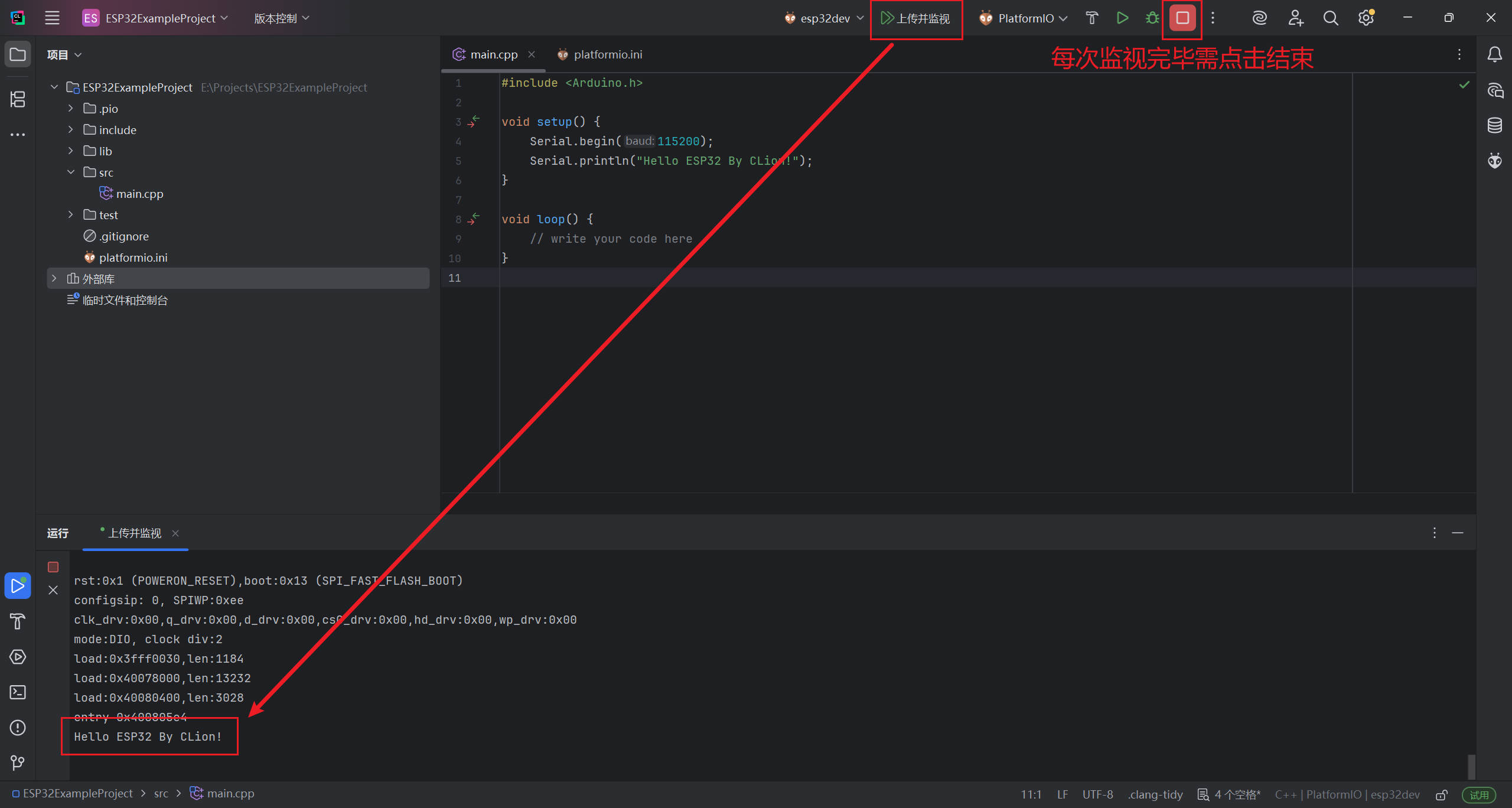Screen dimensions: 1512x808
Task: Click the Build hammer icon in toolbar
Action: (x=1091, y=18)
